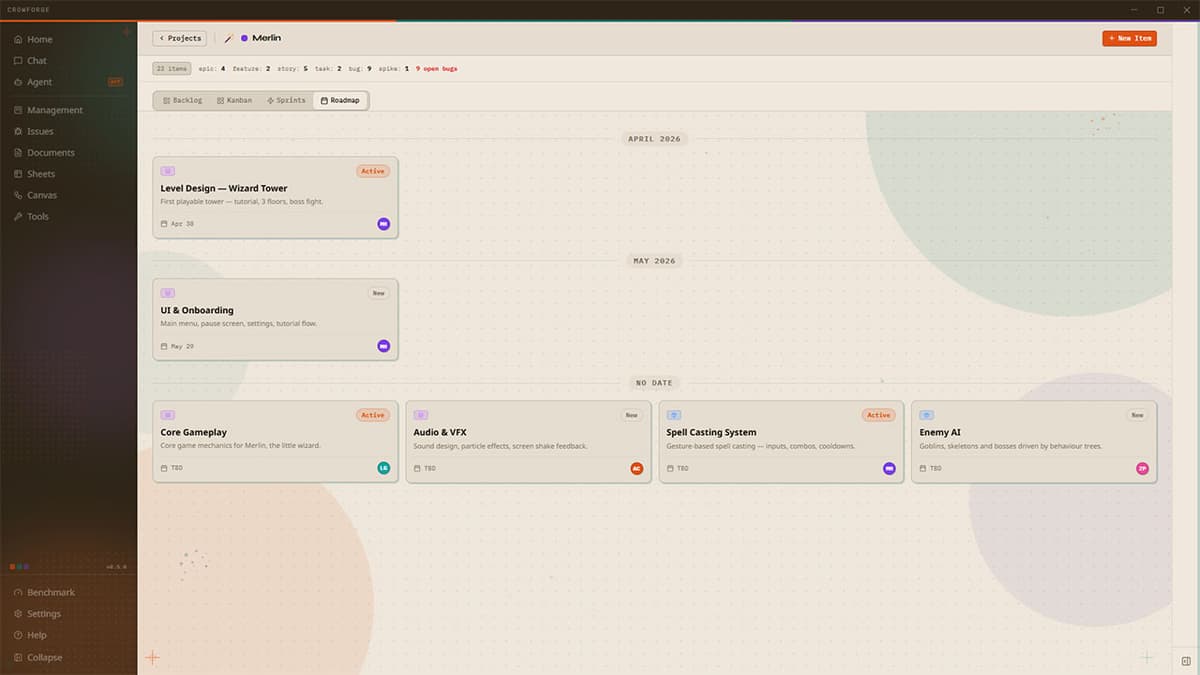1200x675 pixels.
Task: Open the Level Design — Wizard Tower card
Action: click(x=275, y=197)
